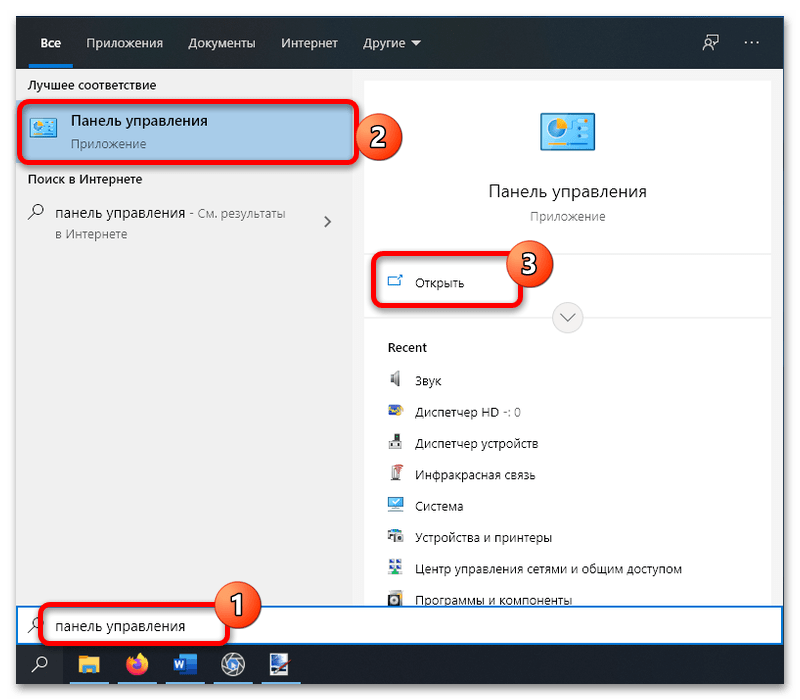Click the Инфракрасная связь icon
The width and height of the screenshot is (800, 700).
pos(396,472)
